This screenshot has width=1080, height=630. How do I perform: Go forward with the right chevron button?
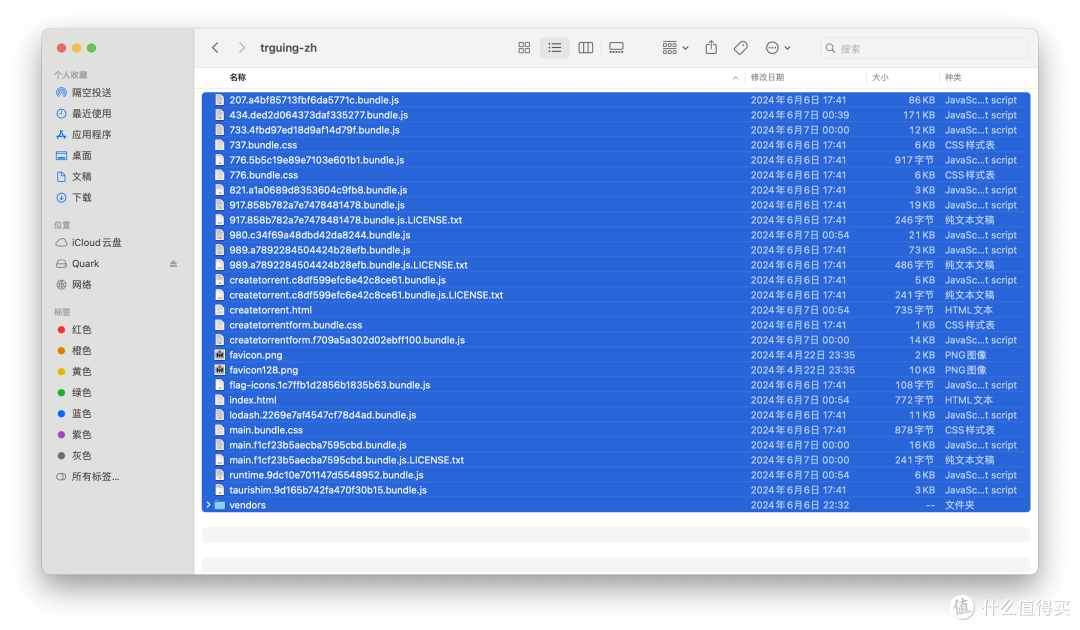[242, 48]
